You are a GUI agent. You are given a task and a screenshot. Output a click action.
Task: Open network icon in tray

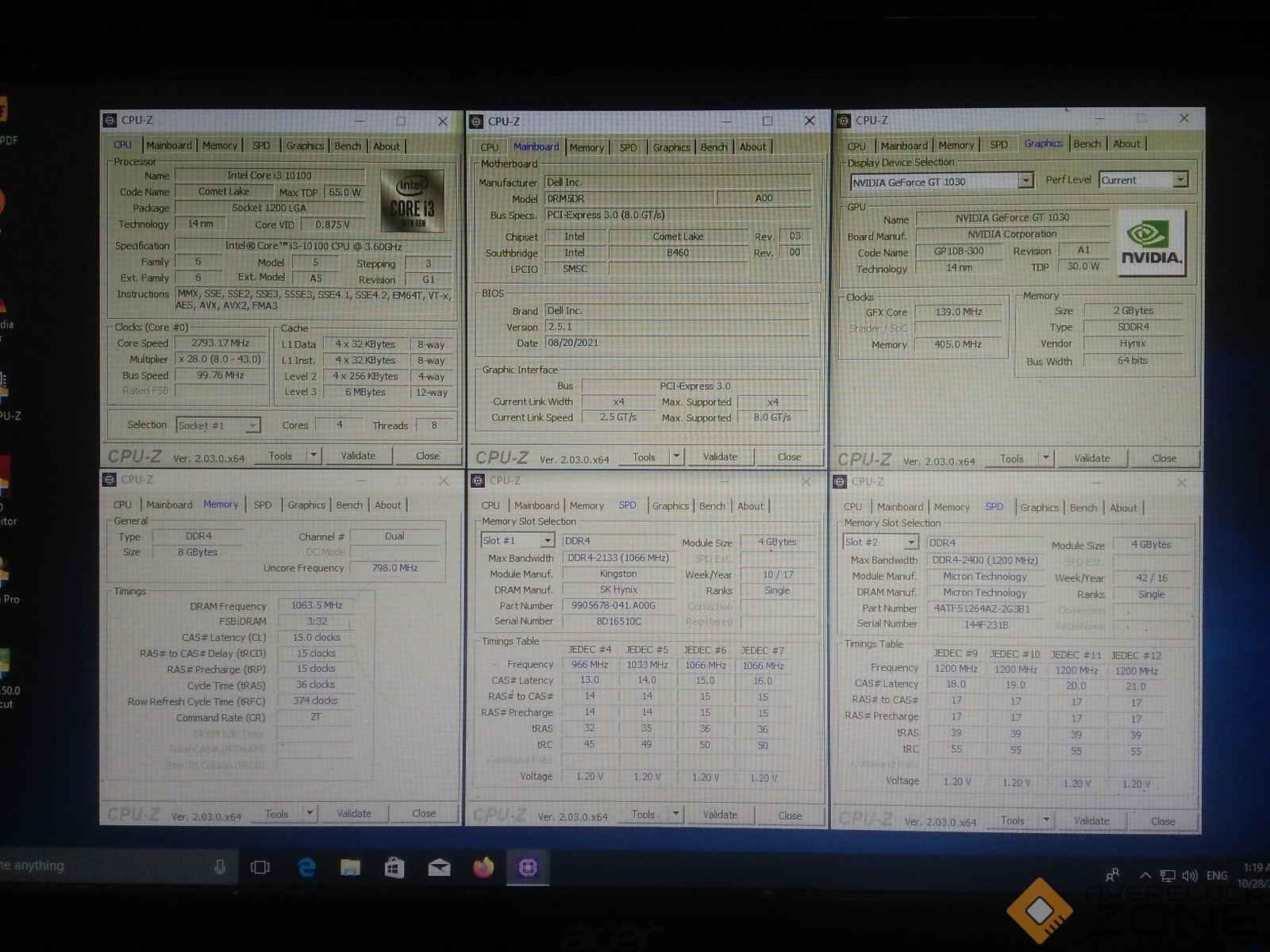tap(1168, 876)
